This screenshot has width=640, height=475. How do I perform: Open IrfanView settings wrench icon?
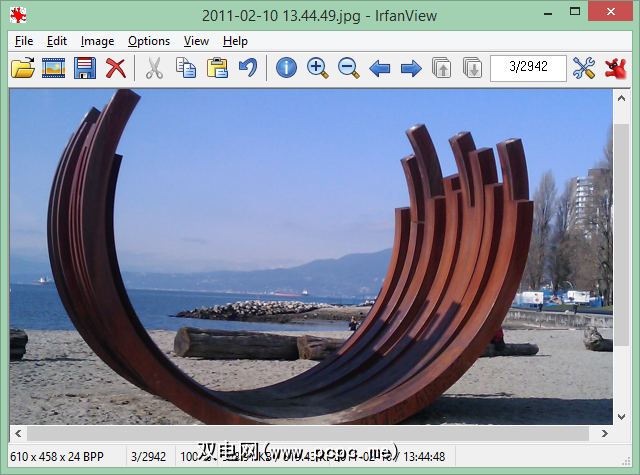click(584, 69)
